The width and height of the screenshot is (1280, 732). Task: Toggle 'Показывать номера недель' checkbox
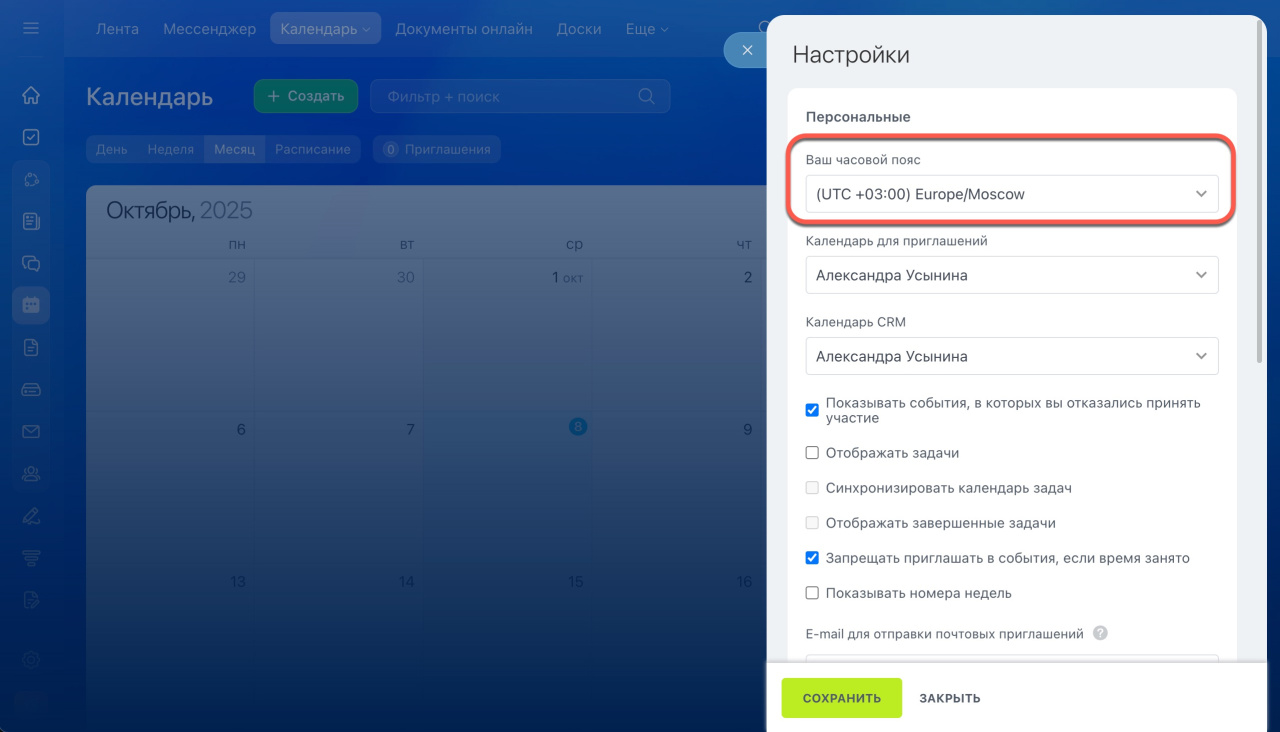812,593
